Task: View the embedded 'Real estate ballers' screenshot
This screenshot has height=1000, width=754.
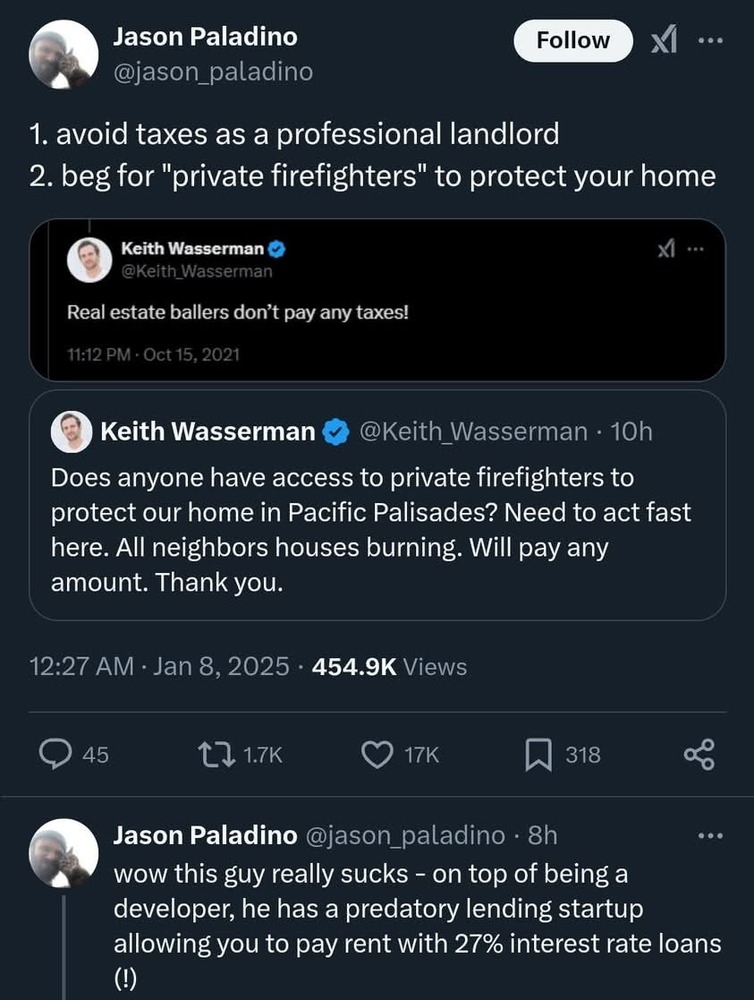Action: (377, 300)
